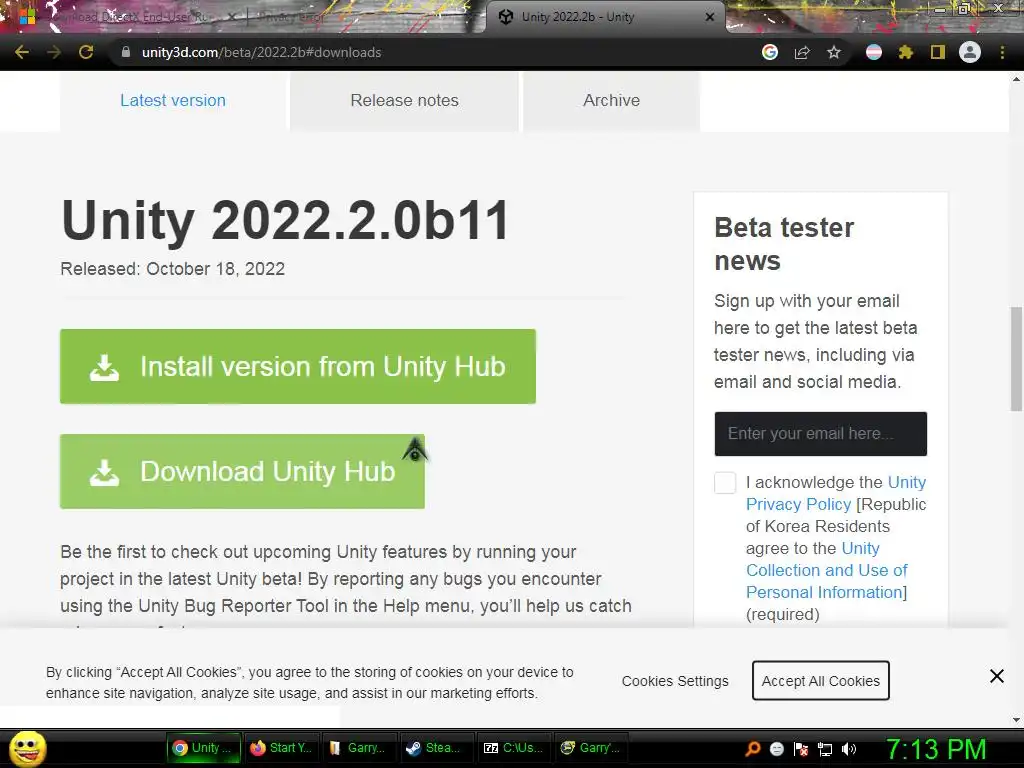Open the last Garry'... taskbar item
This screenshot has height=768, width=1024.
[x=590, y=748]
